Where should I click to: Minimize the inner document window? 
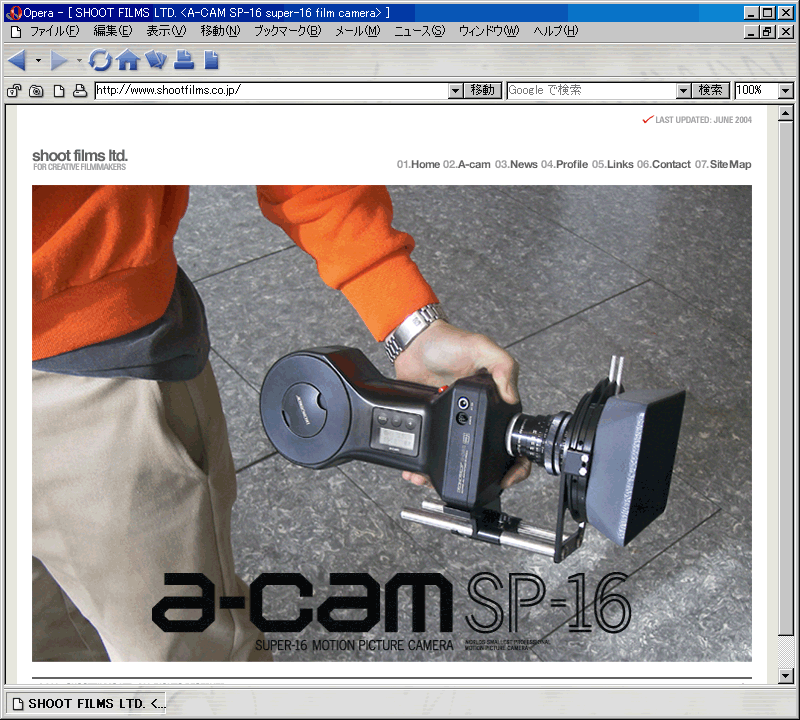(x=751, y=32)
